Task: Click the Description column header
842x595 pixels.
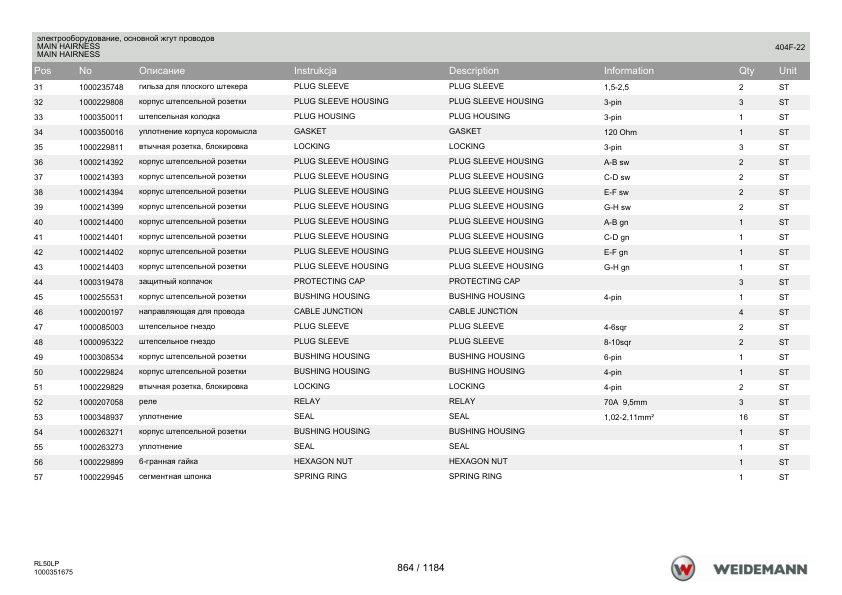Action: click(474, 71)
